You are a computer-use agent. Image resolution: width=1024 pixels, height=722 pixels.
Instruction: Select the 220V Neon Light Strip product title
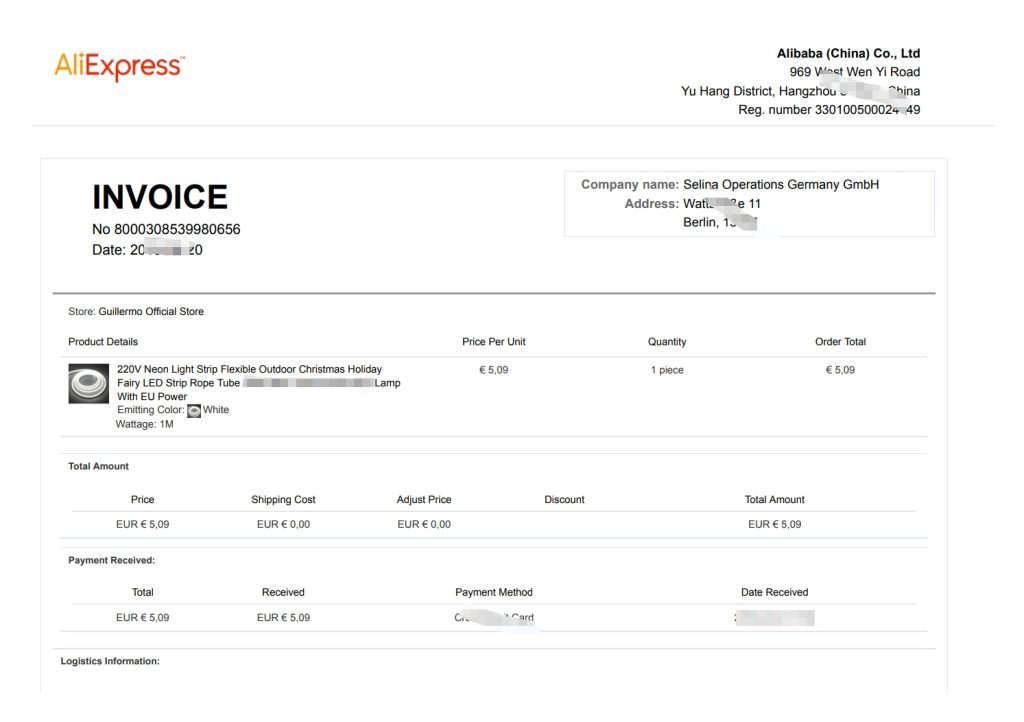coord(259,383)
